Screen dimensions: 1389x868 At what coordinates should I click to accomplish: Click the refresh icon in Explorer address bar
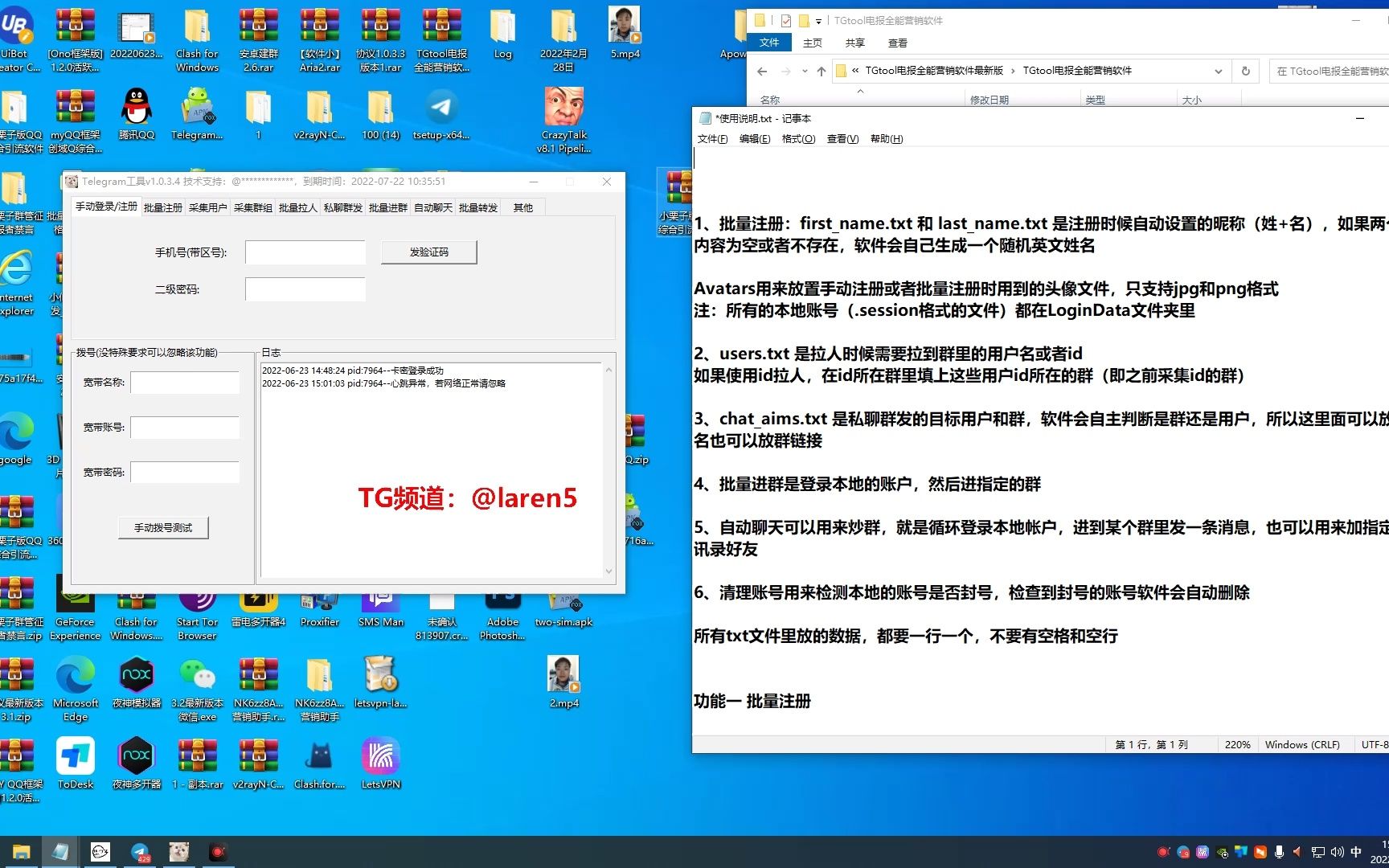point(1246,71)
